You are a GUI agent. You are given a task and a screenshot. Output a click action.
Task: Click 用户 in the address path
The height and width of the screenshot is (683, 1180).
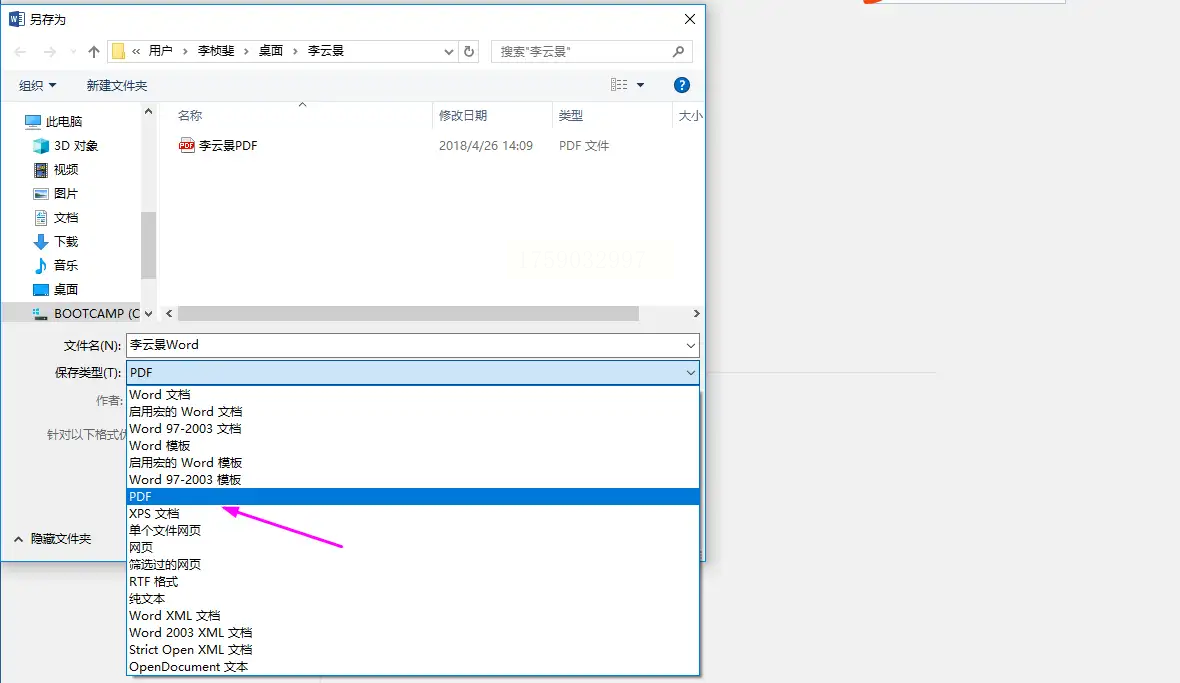(x=160, y=51)
